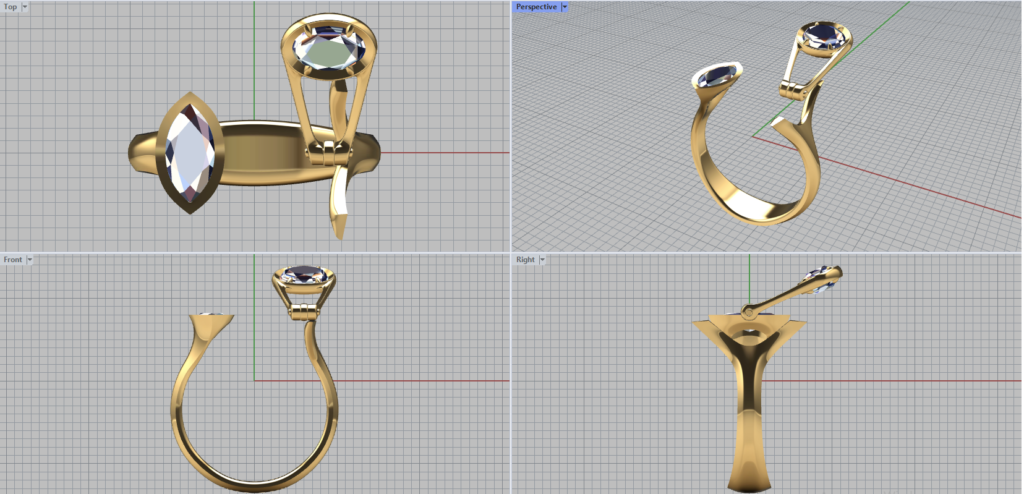
Task: Open the Front viewport dropdown arrow
Action: 29,259
